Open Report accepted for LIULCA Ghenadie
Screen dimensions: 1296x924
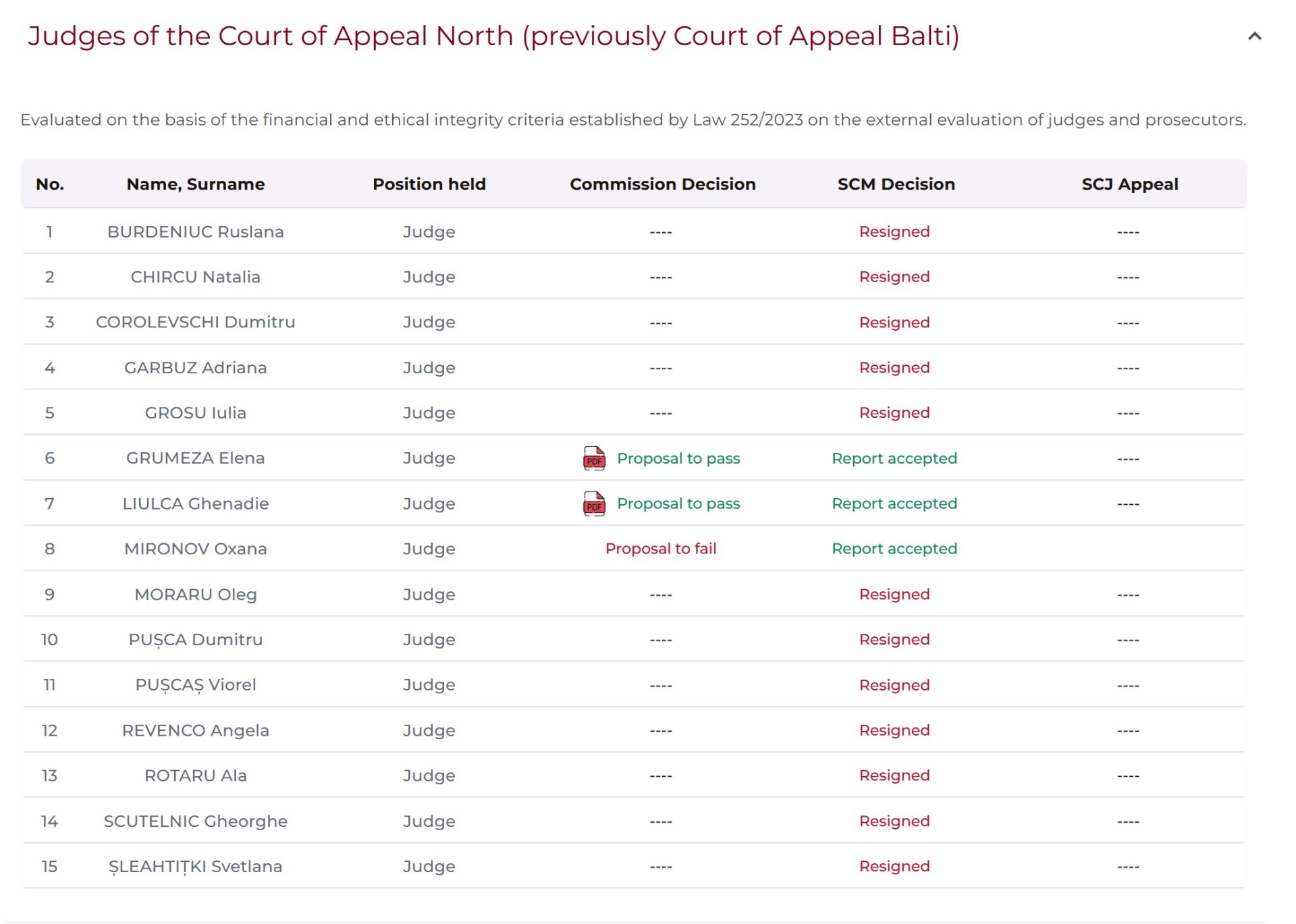pos(894,504)
